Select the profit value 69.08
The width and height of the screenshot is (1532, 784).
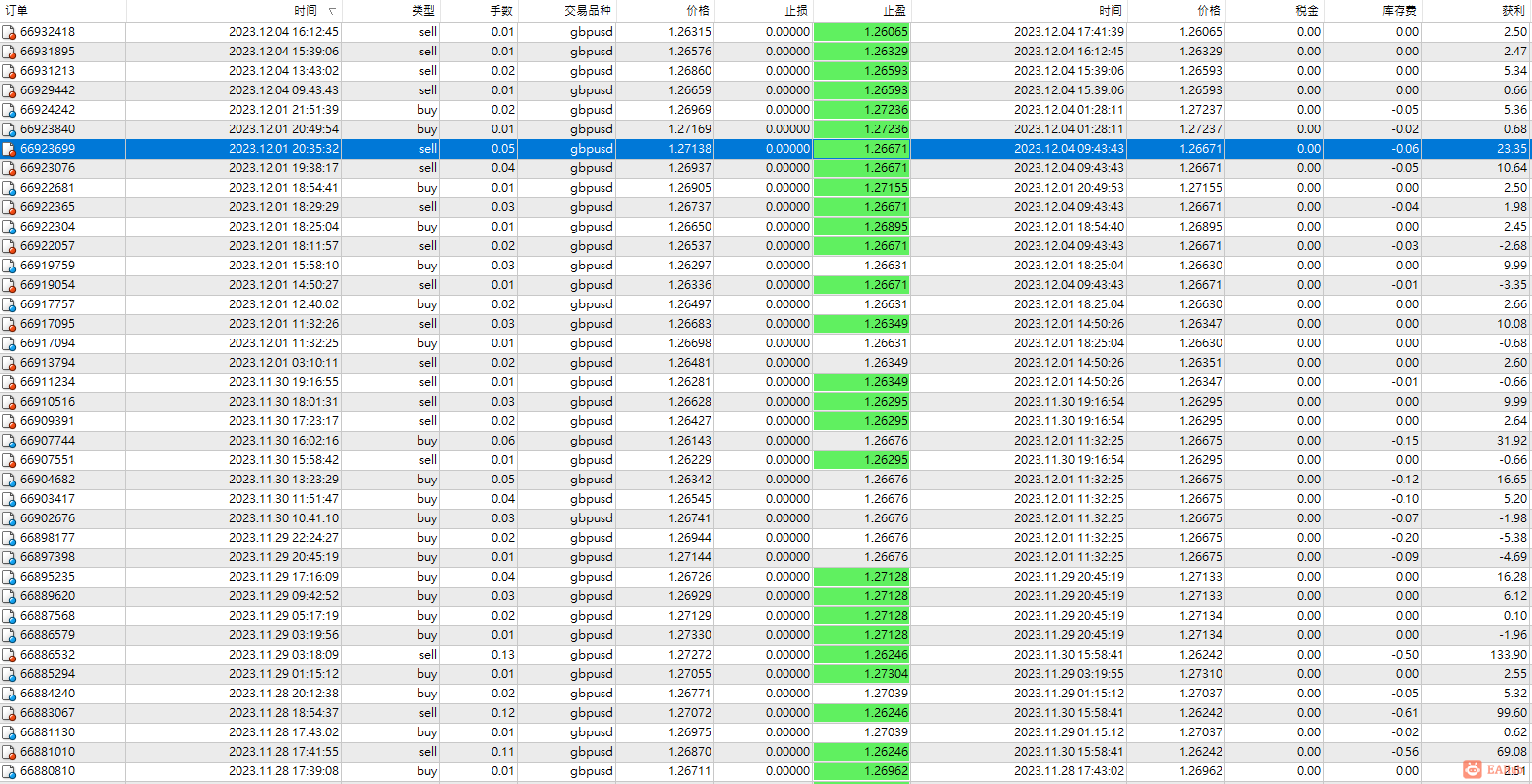point(1512,752)
